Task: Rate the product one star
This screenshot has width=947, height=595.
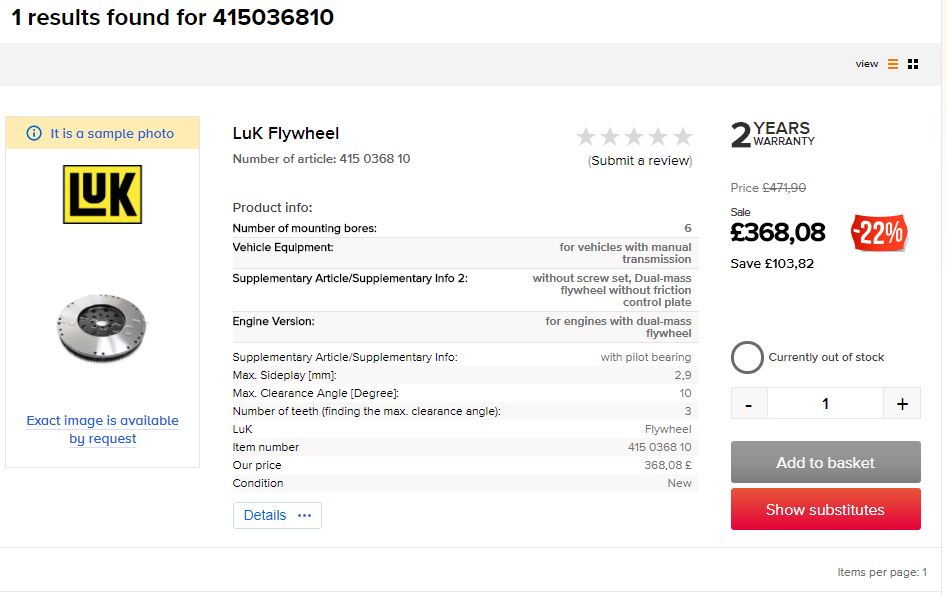Action: (x=586, y=137)
